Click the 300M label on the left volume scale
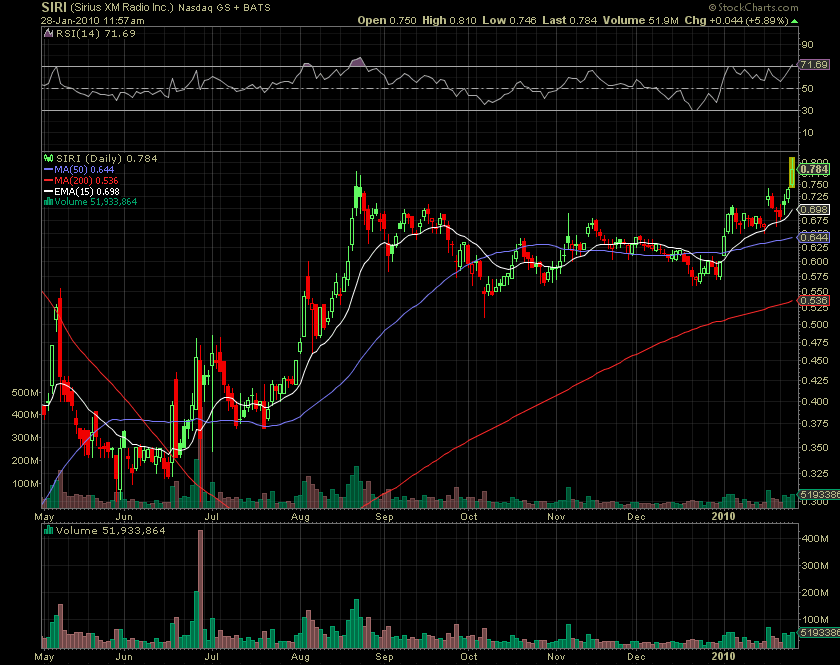Image resolution: width=840 pixels, height=667 pixels. coord(25,438)
